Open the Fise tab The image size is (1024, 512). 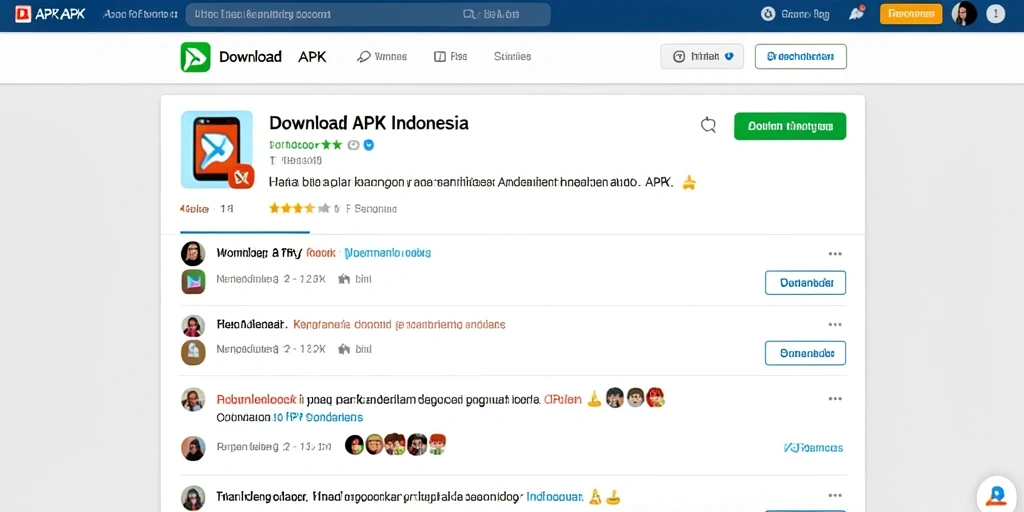click(451, 57)
